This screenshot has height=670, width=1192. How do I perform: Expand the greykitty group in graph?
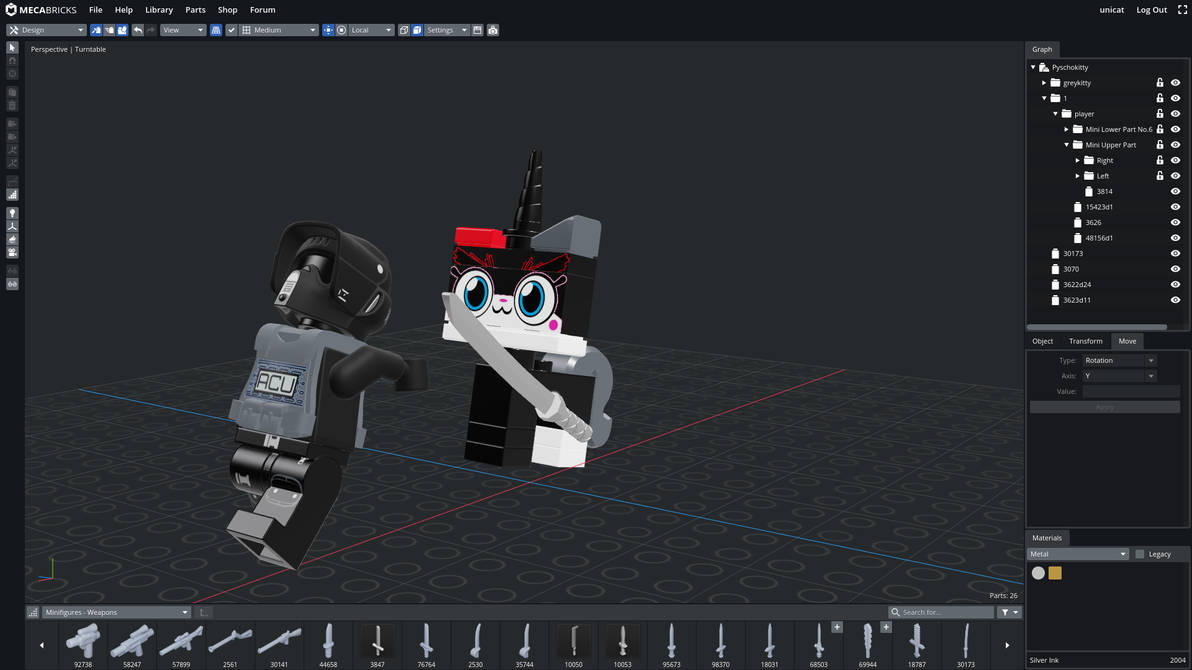tap(1044, 83)
